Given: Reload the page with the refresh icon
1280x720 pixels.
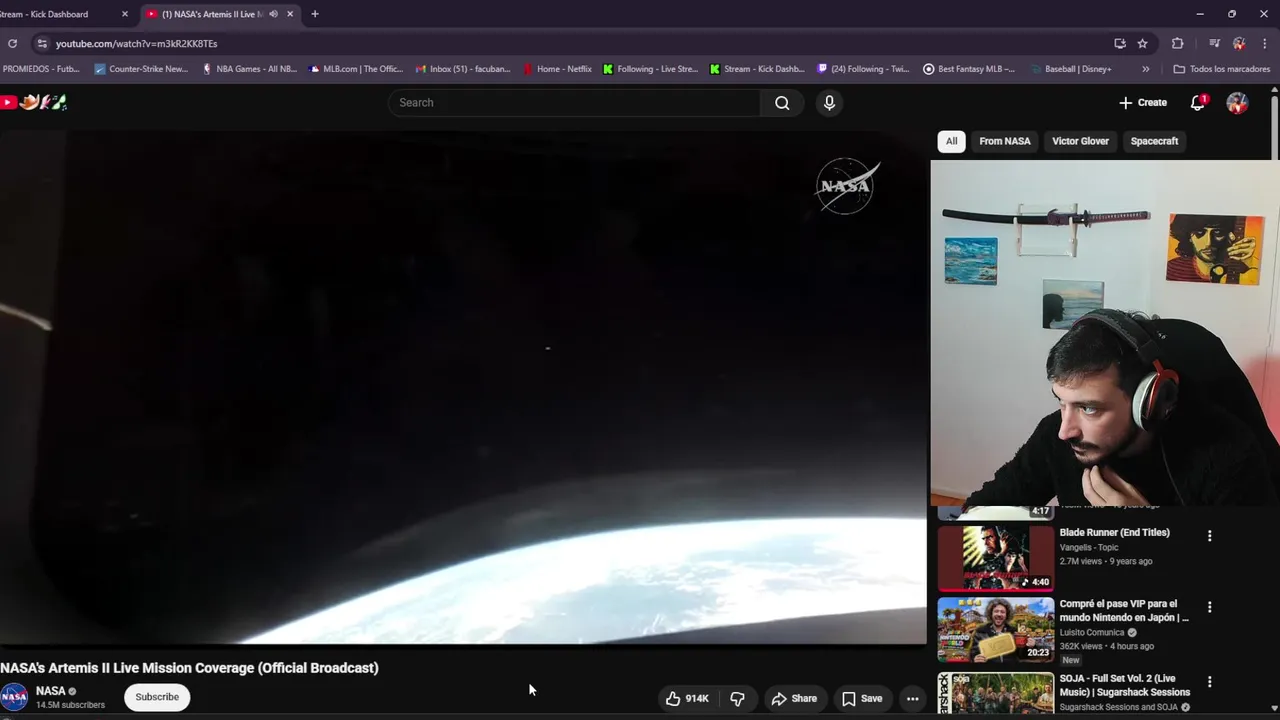Looking at the screenshot, I should pos(12,43).
